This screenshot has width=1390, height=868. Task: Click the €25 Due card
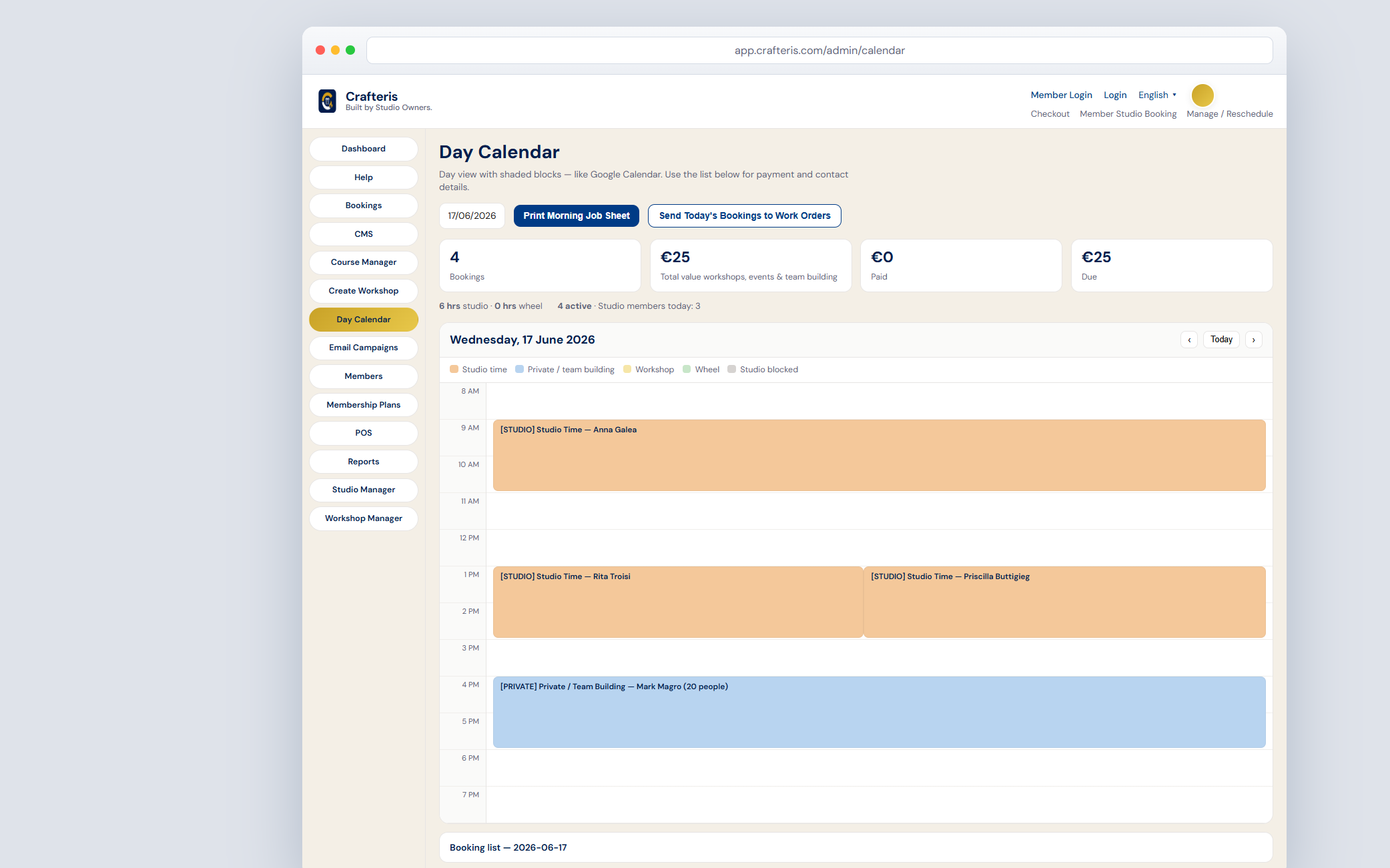click(x=1172, y=266)
